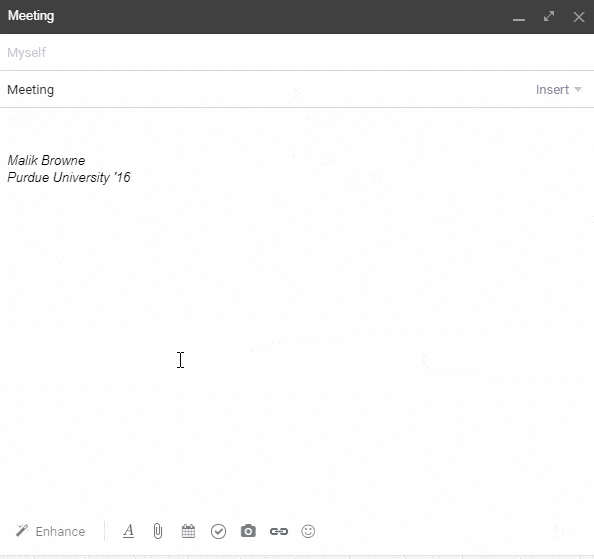594x559 pixels.
Task: Click the circled checkmark icon
Action: (218, 531)
